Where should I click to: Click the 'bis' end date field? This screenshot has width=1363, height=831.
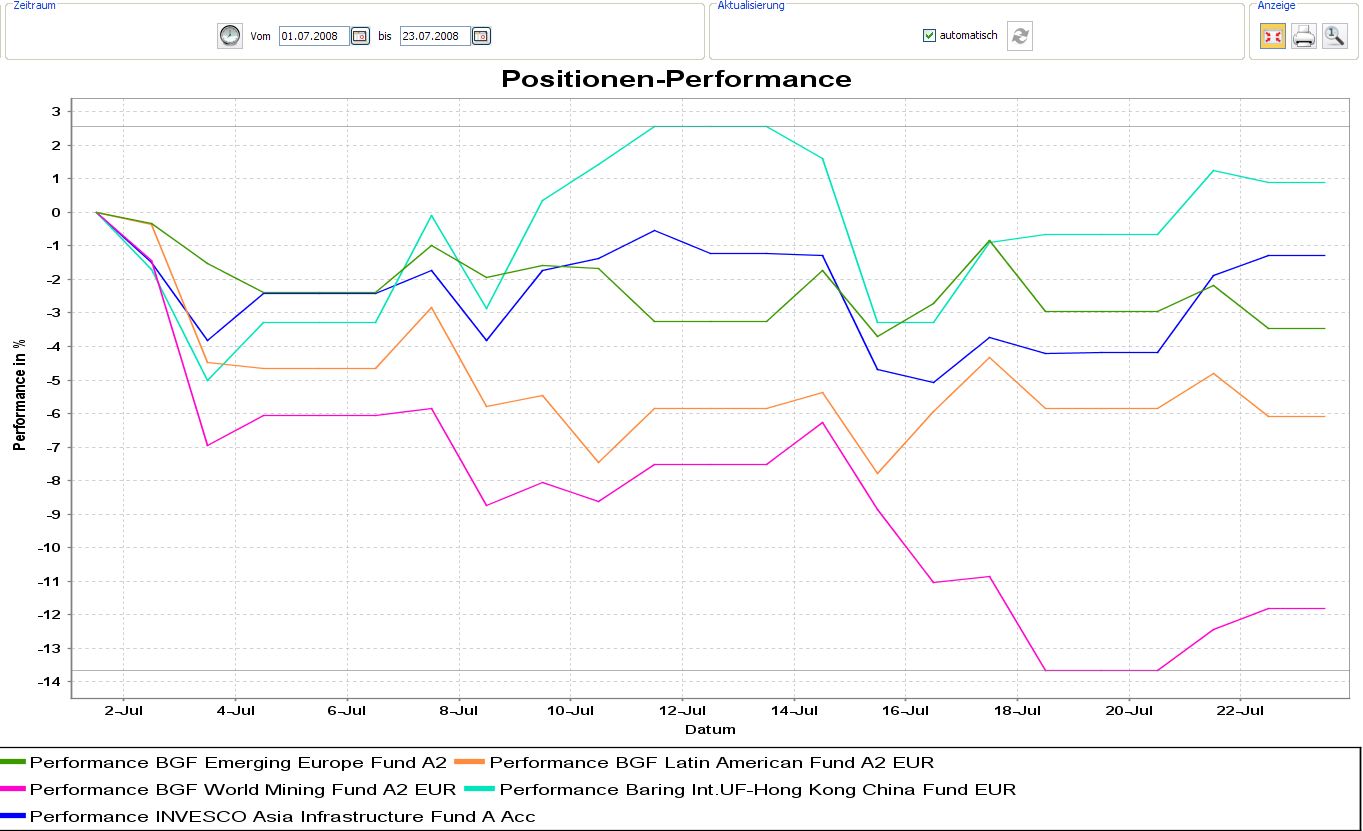pyautogui.click(x=435, y=36)
